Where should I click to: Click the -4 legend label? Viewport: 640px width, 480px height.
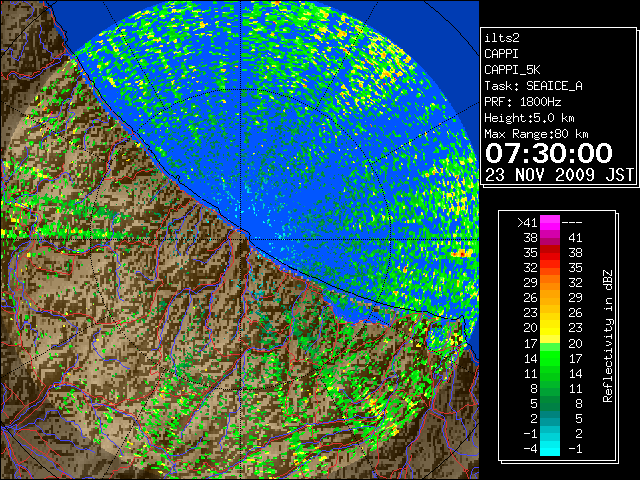click(x=530, y=449)
